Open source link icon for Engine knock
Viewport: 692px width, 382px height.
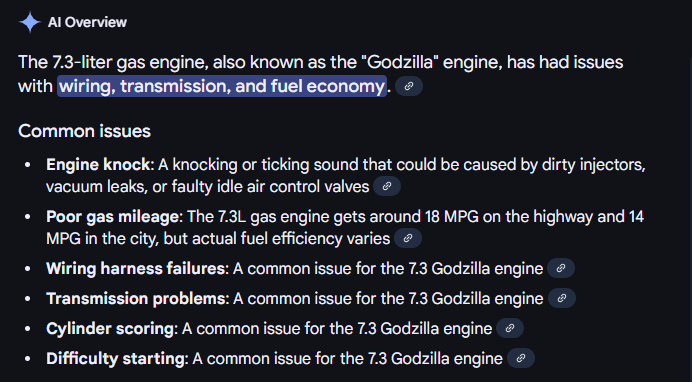(x=387, y=186)
